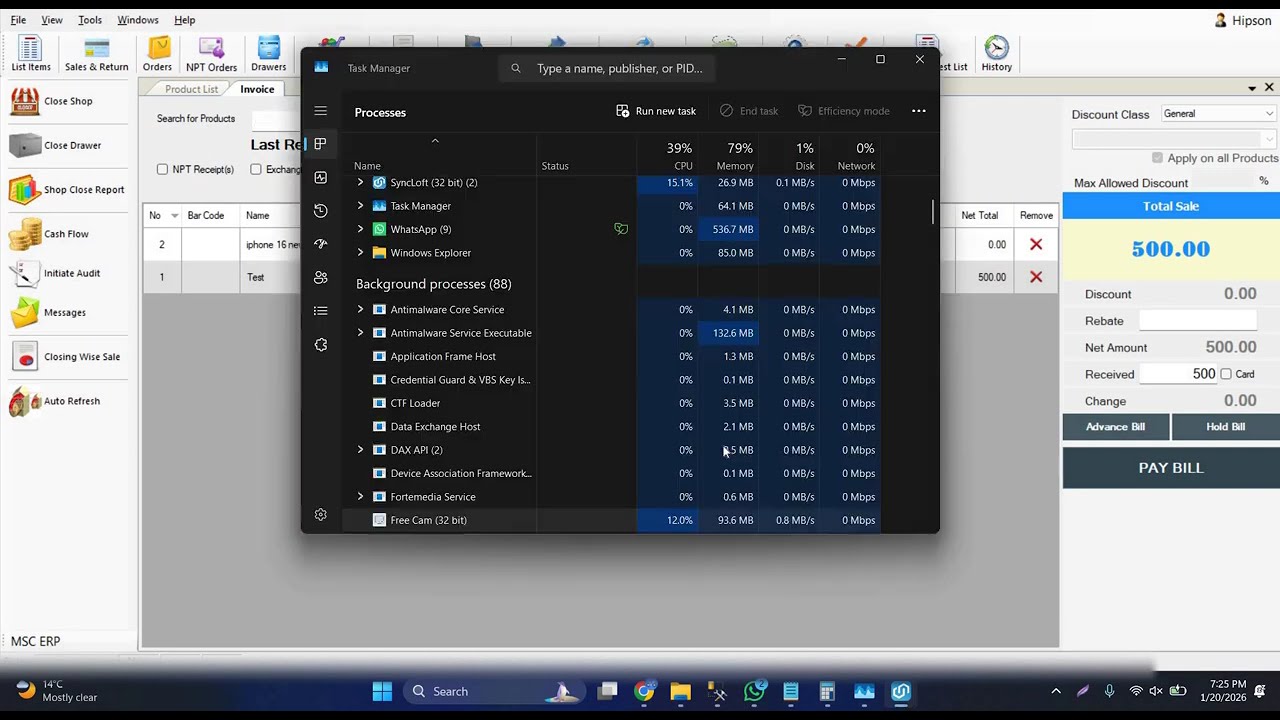
Task: Open NPT Orders in the ERP toolbar
Action: tap(211, 54)
